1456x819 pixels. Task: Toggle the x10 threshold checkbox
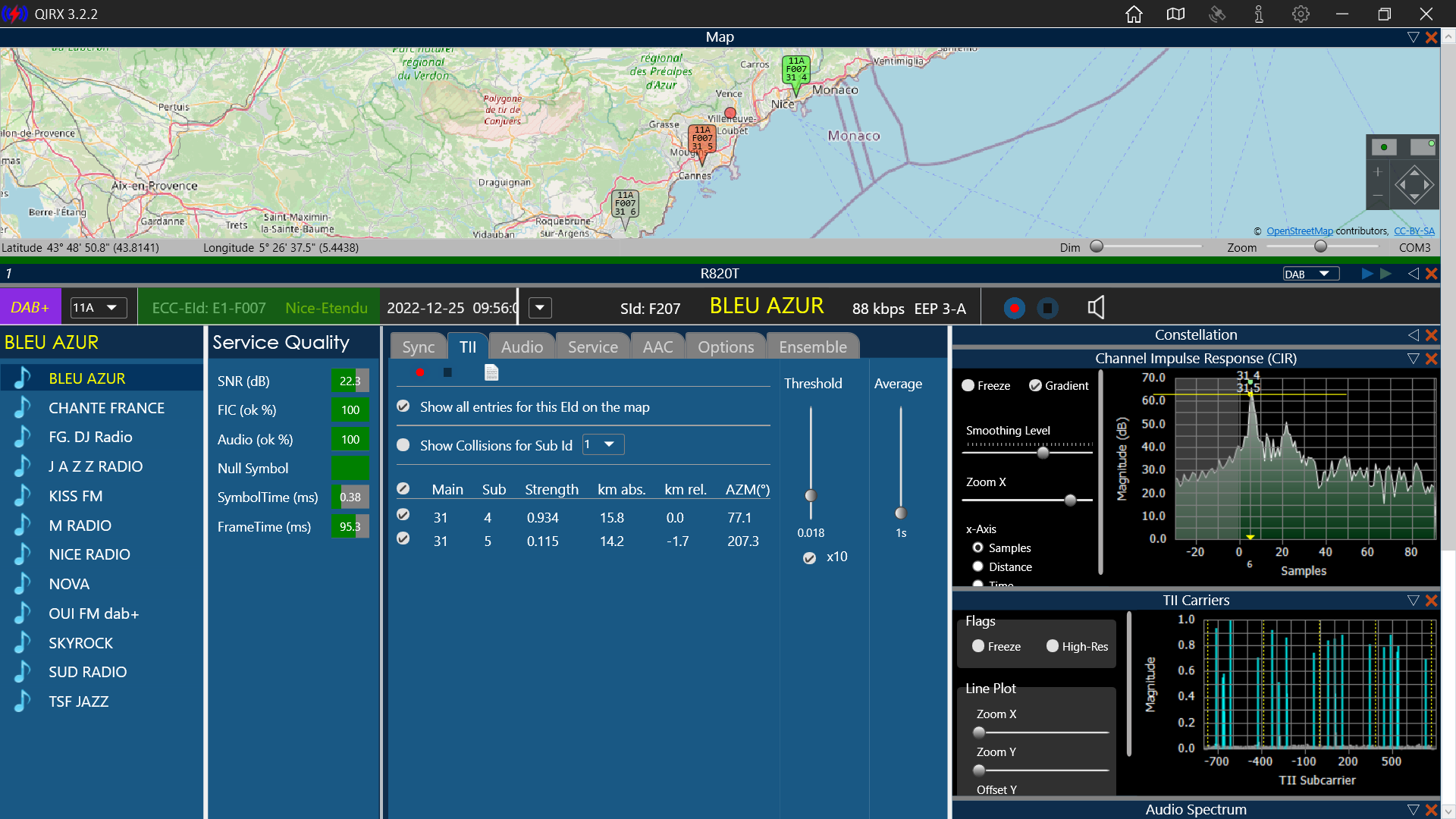[810, 557]
